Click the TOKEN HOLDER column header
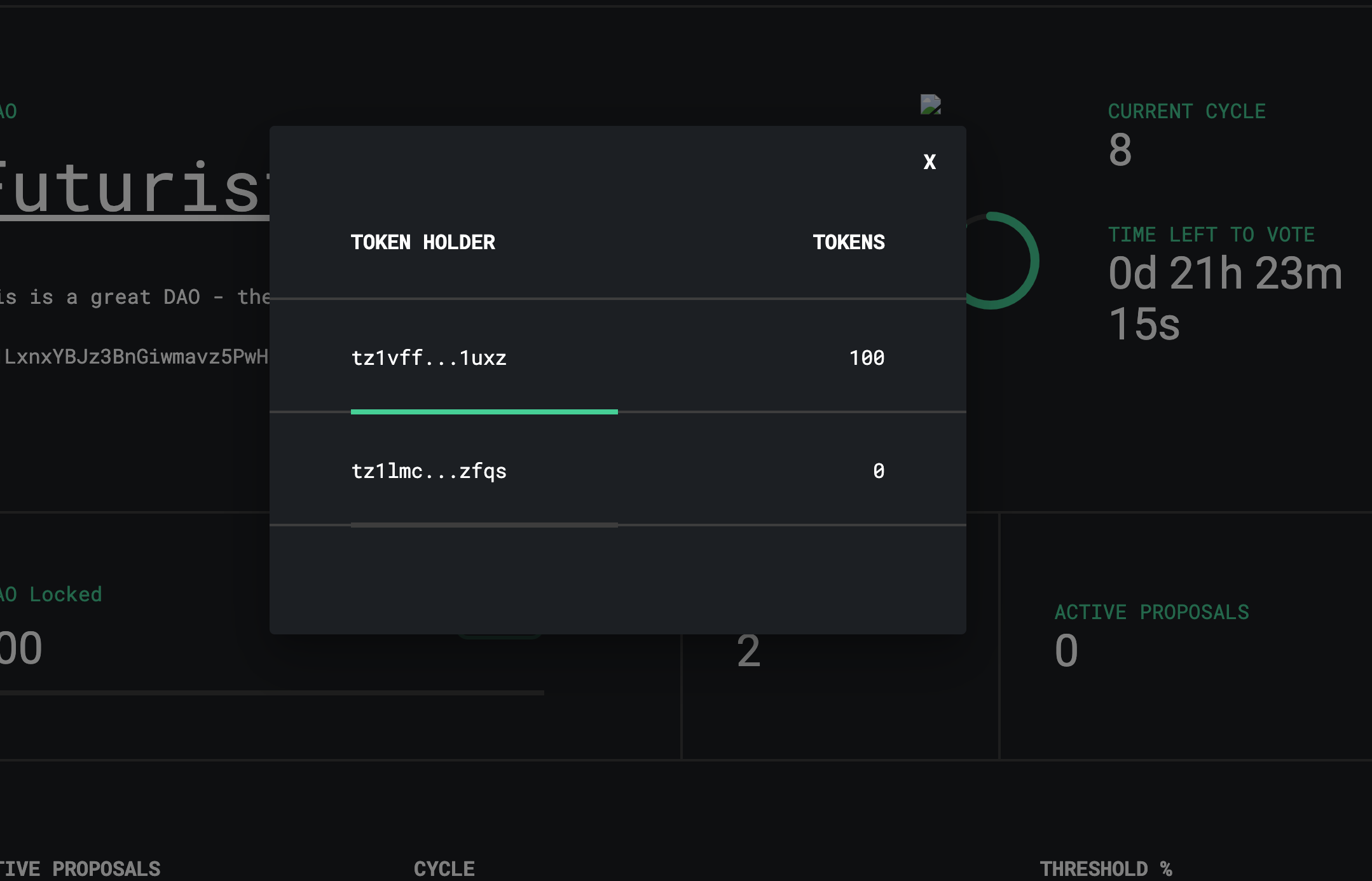This screenshot has width=1372, height=881. pos(423,242)
